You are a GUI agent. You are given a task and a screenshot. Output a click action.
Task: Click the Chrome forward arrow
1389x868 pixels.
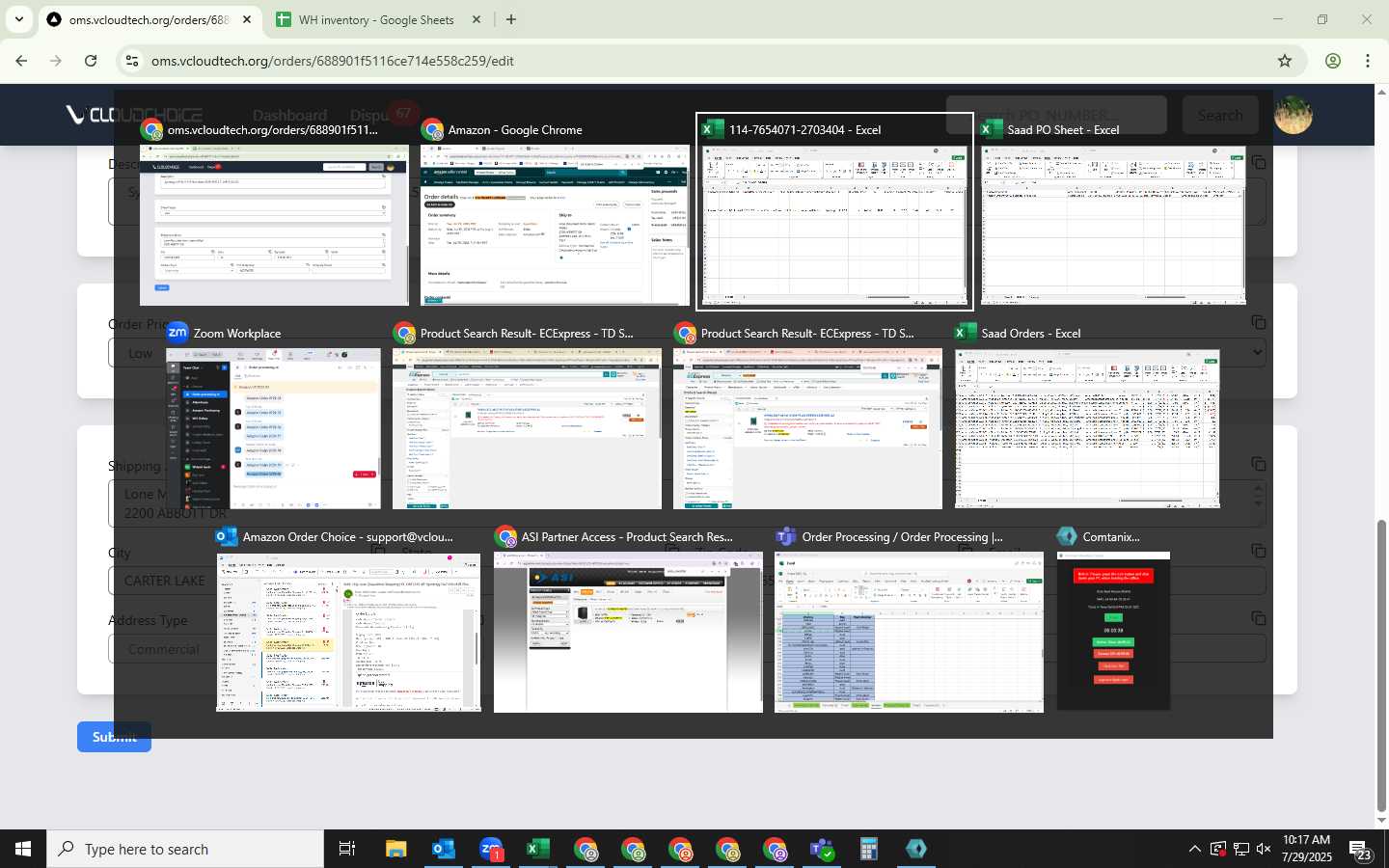point(56,61)
